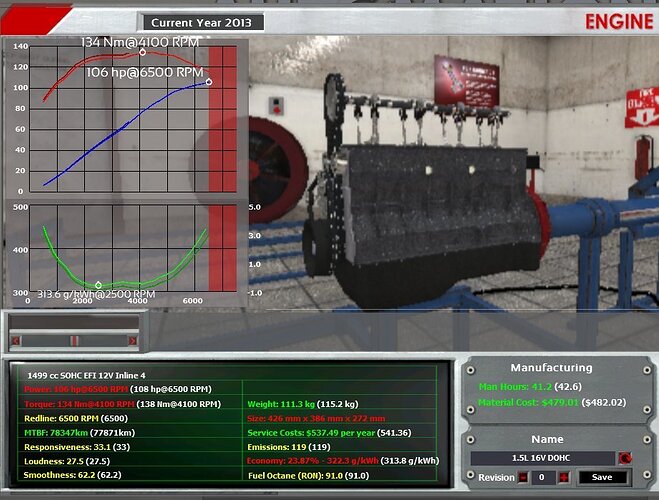Click the red reset icon next to engine name

click(x=625, y=458)
